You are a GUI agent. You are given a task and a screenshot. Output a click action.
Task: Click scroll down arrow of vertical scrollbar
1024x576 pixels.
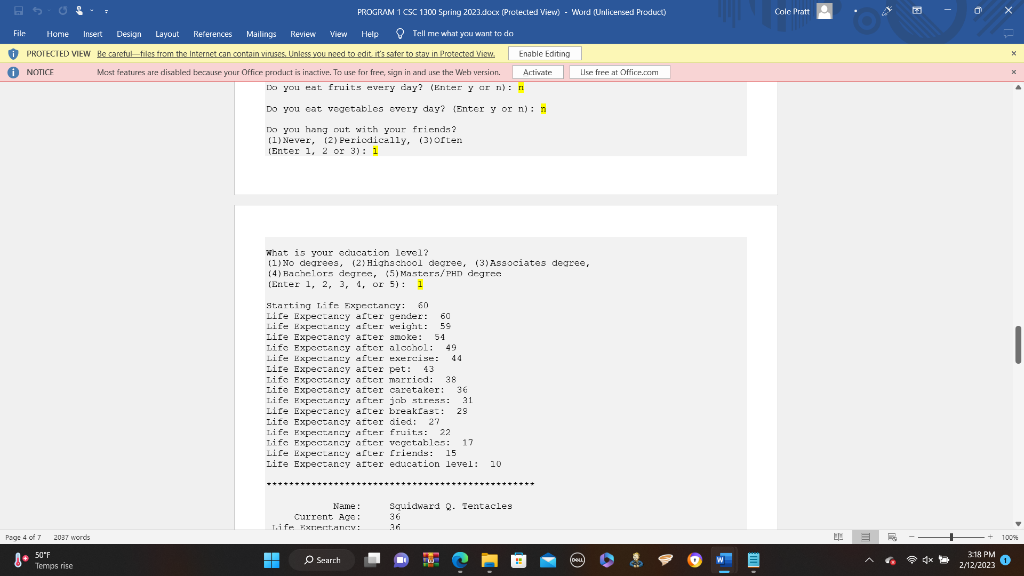(x=1017, y=524)
